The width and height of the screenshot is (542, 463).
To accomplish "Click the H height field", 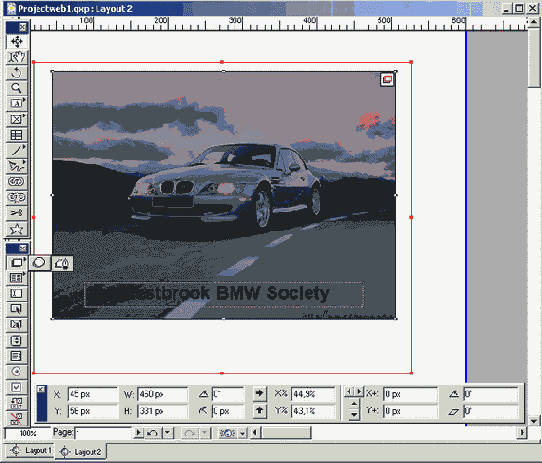I will [162, 411].
